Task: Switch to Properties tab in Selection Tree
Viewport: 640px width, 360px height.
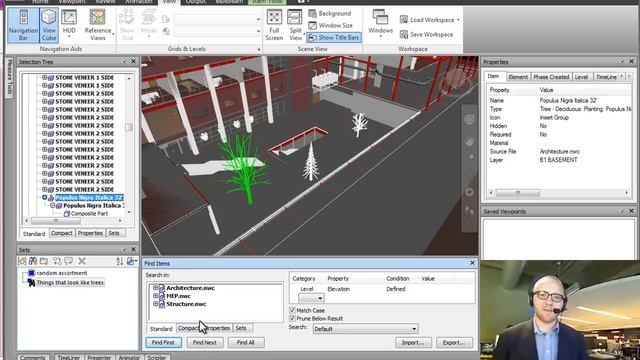Action: (x=90, y=233)
